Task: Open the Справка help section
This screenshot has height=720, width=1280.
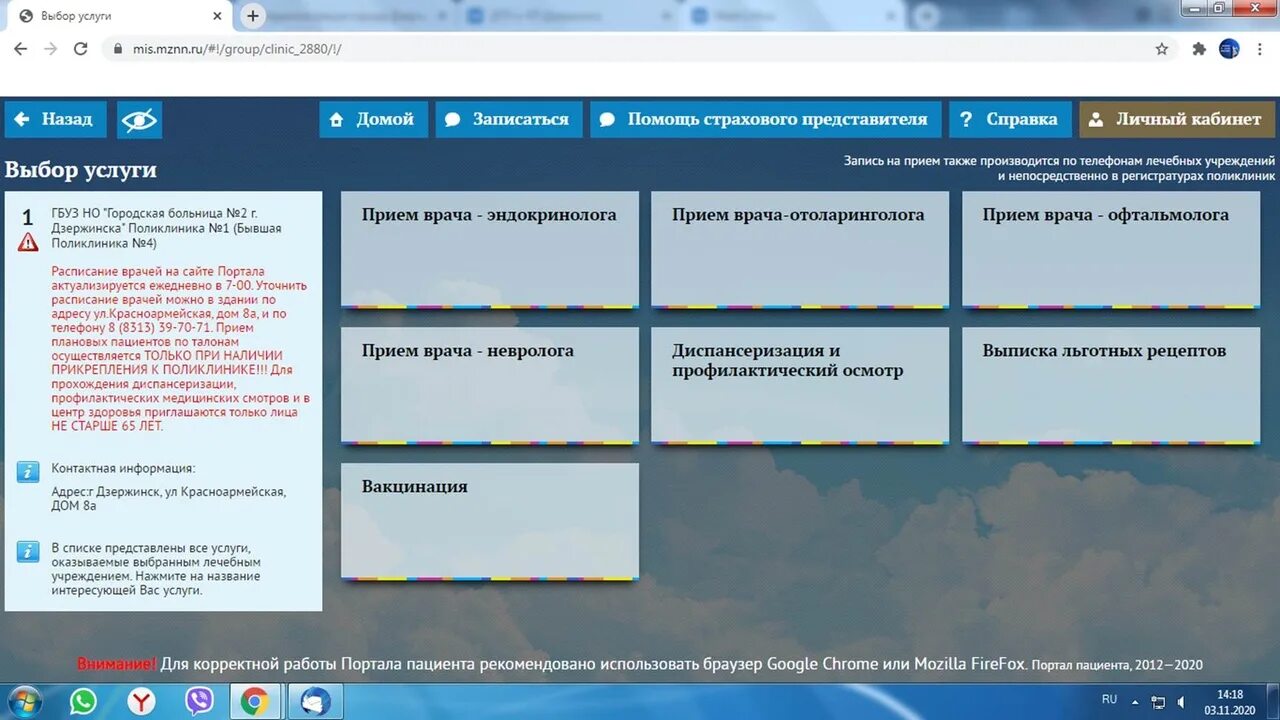Action: pos(1010,119)
